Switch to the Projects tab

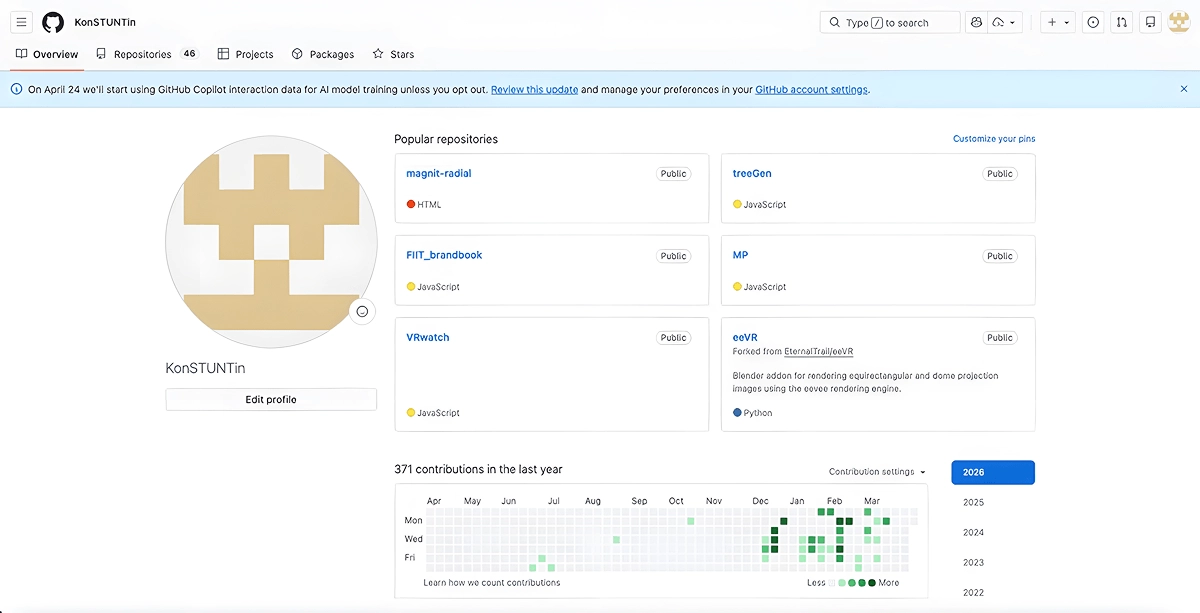[246, 54]
